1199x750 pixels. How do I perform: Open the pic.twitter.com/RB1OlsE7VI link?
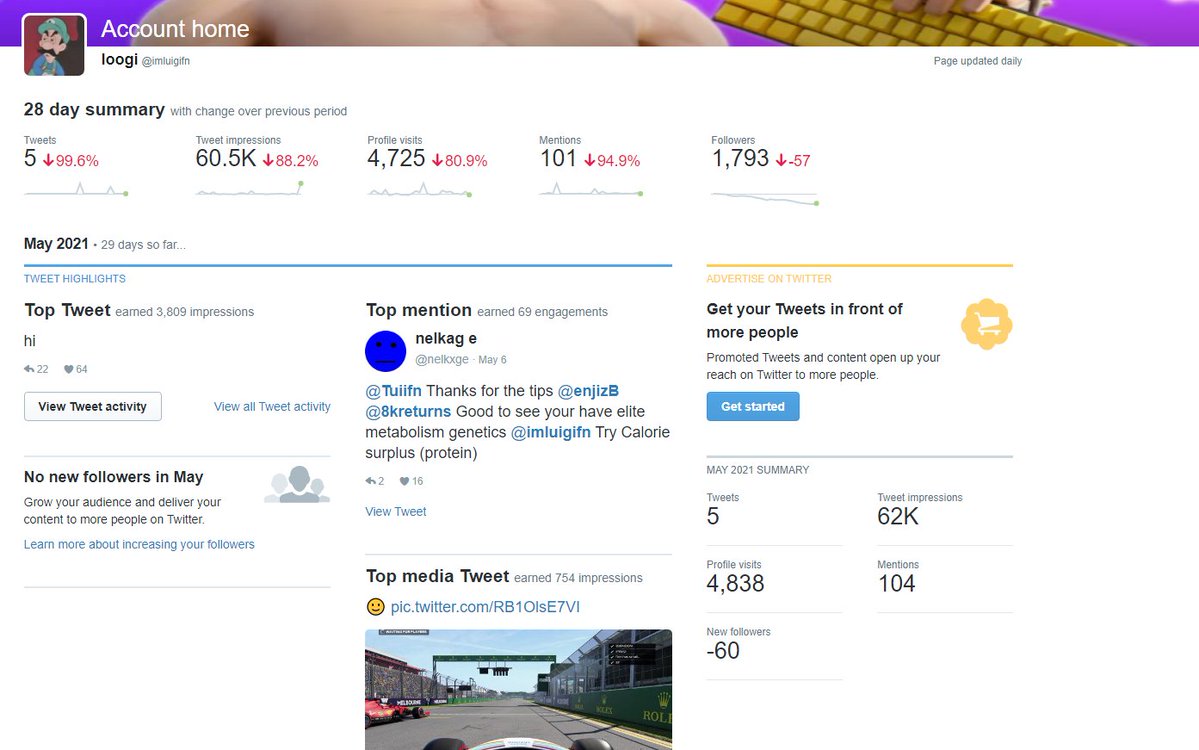[x=485, y=607]
